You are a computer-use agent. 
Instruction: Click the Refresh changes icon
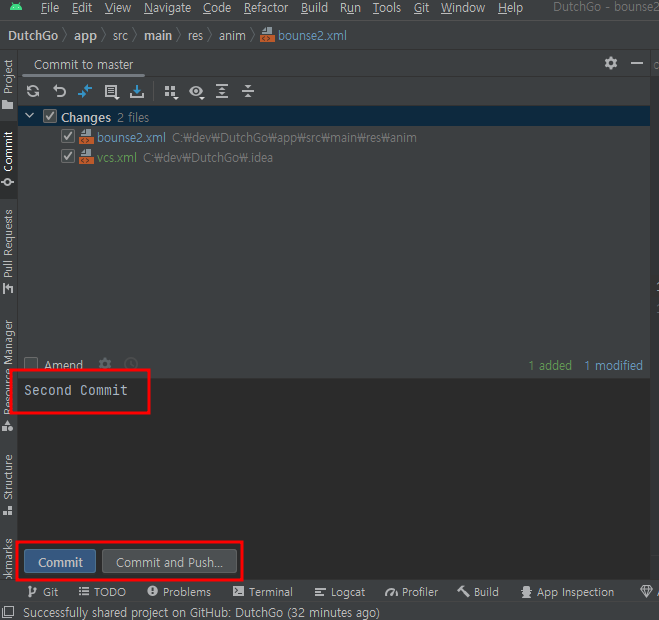point(33,91)
